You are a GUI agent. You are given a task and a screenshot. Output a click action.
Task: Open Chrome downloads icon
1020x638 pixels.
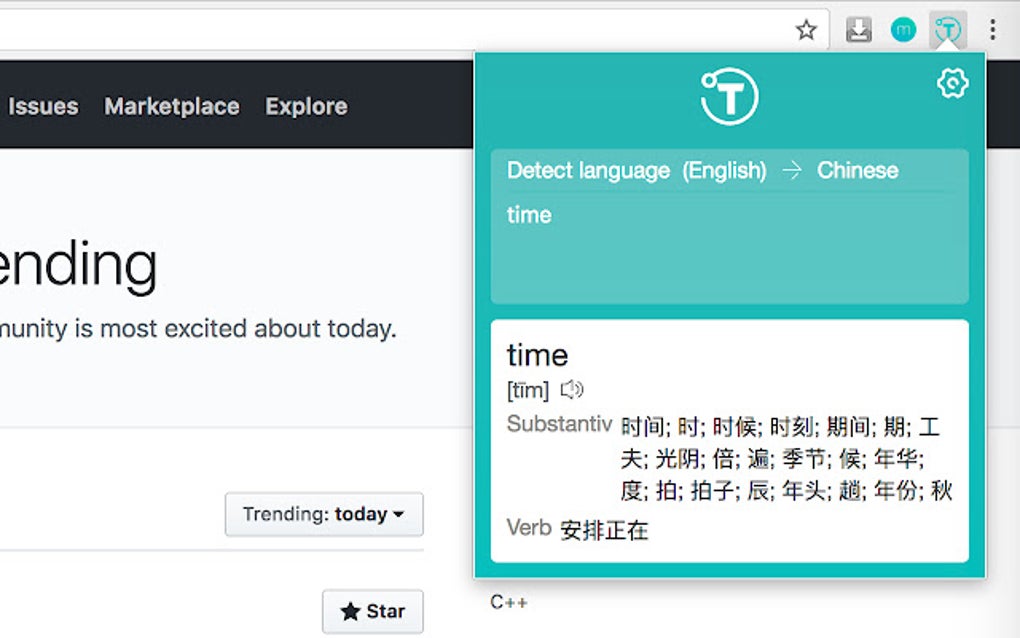[x=857, y=29]
